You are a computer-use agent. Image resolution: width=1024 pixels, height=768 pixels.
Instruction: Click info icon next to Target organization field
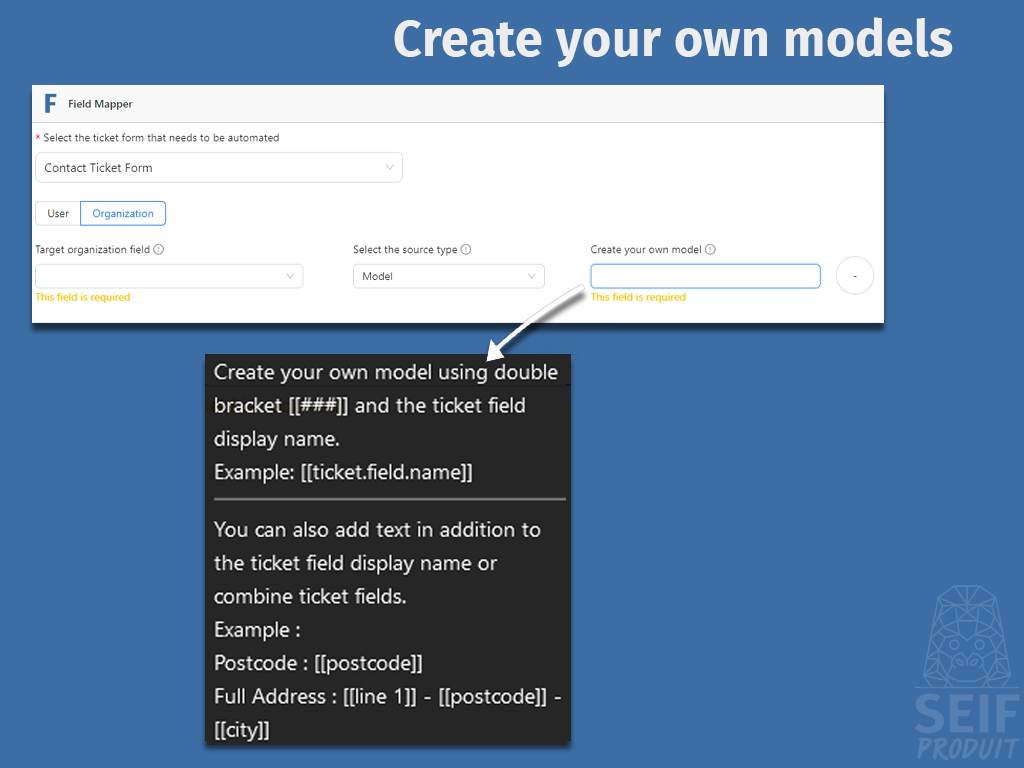click(x=159, y=249)
